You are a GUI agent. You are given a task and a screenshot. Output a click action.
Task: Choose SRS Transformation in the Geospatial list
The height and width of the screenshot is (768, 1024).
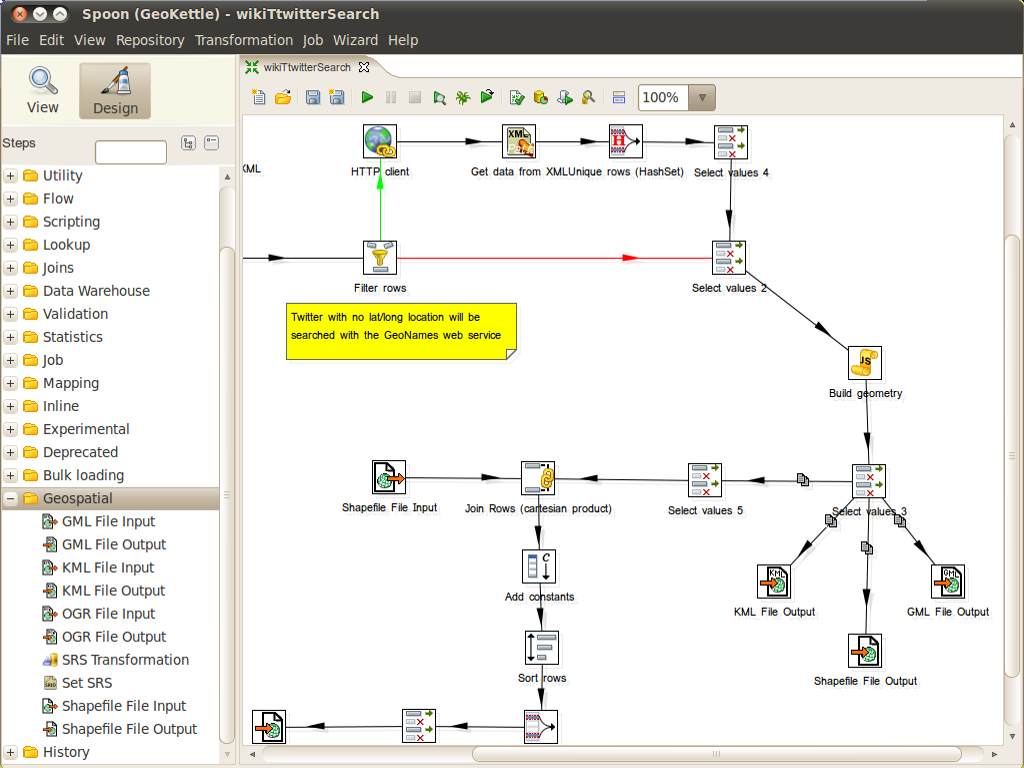pos(125,660)
